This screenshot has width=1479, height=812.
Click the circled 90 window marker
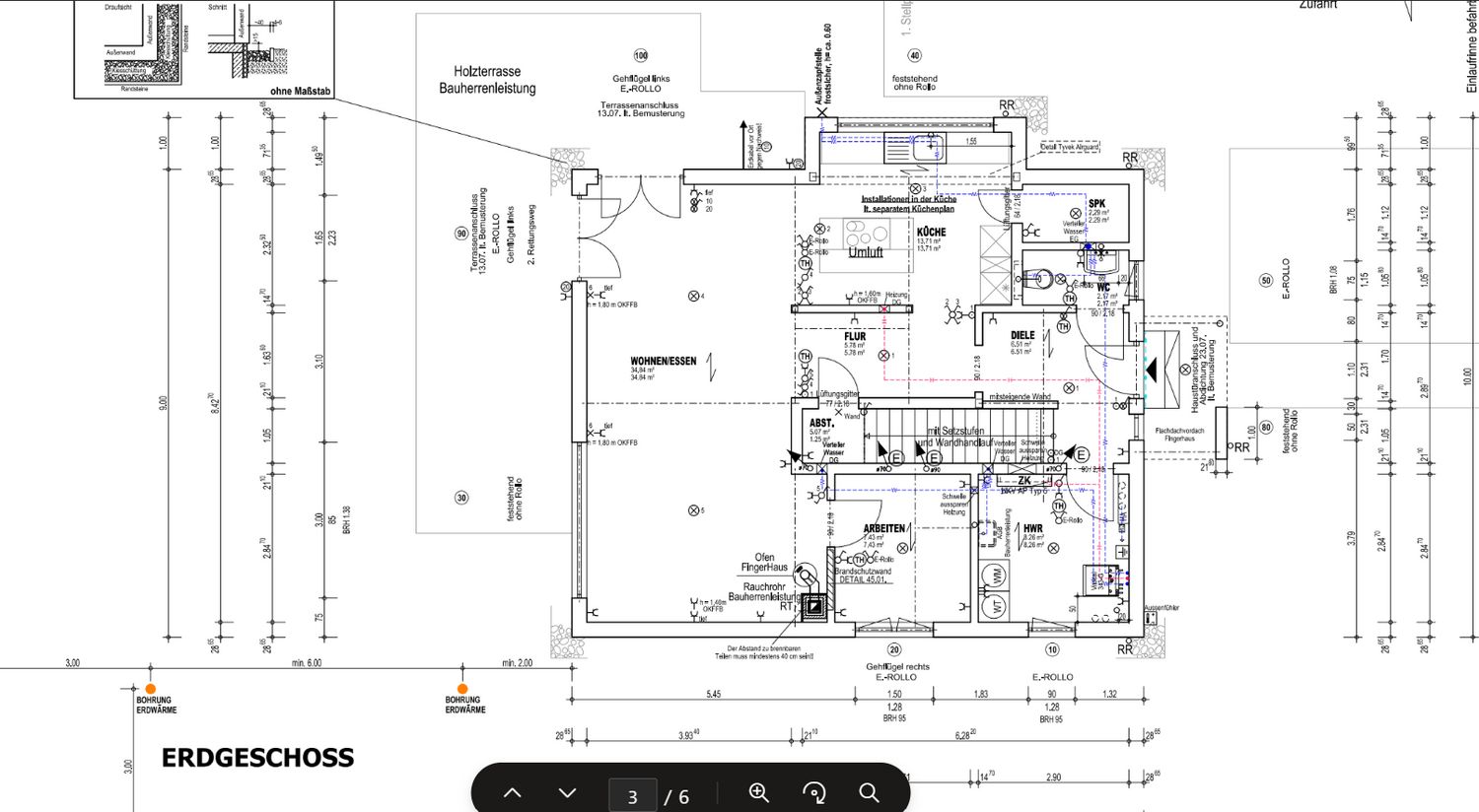[461, 234]
